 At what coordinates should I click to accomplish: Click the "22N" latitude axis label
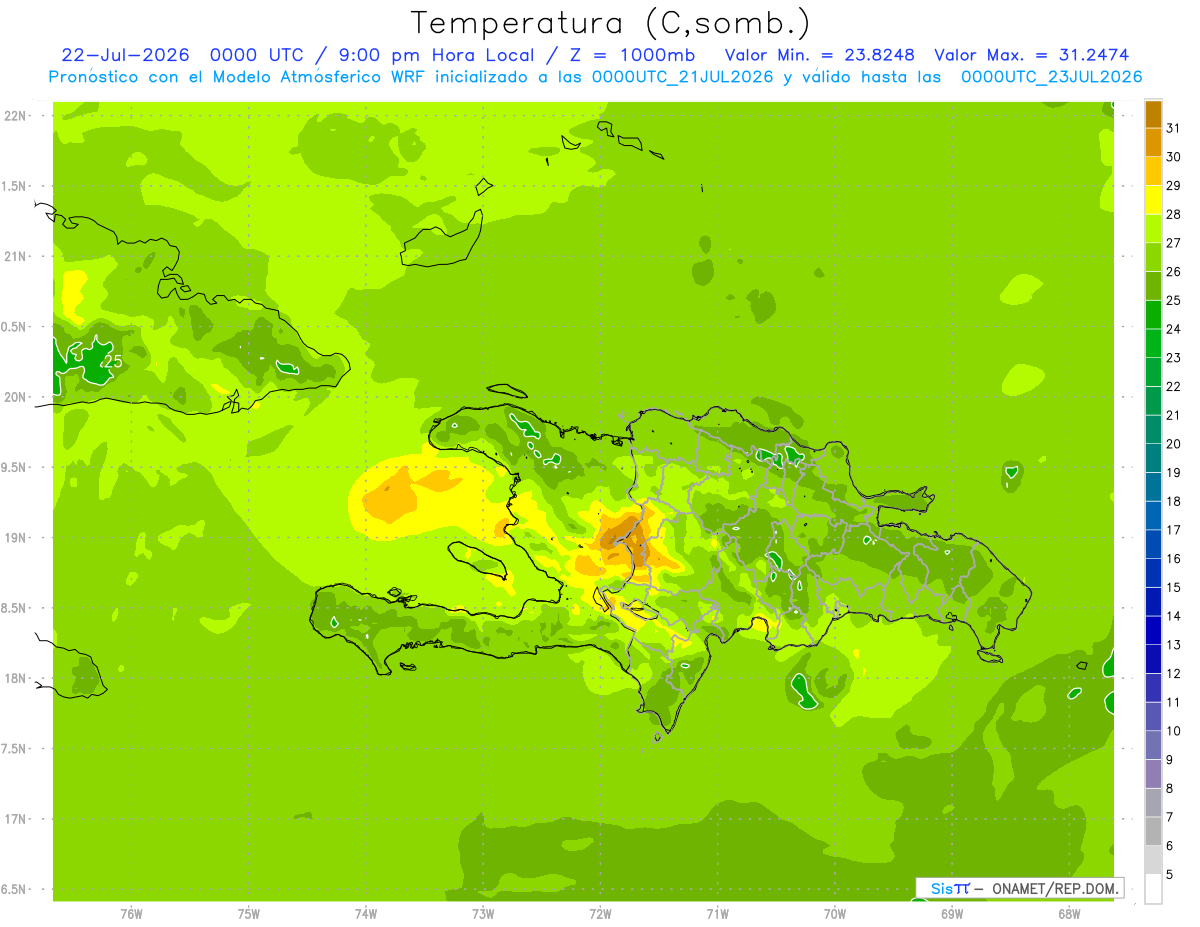[x=16, y=115]
